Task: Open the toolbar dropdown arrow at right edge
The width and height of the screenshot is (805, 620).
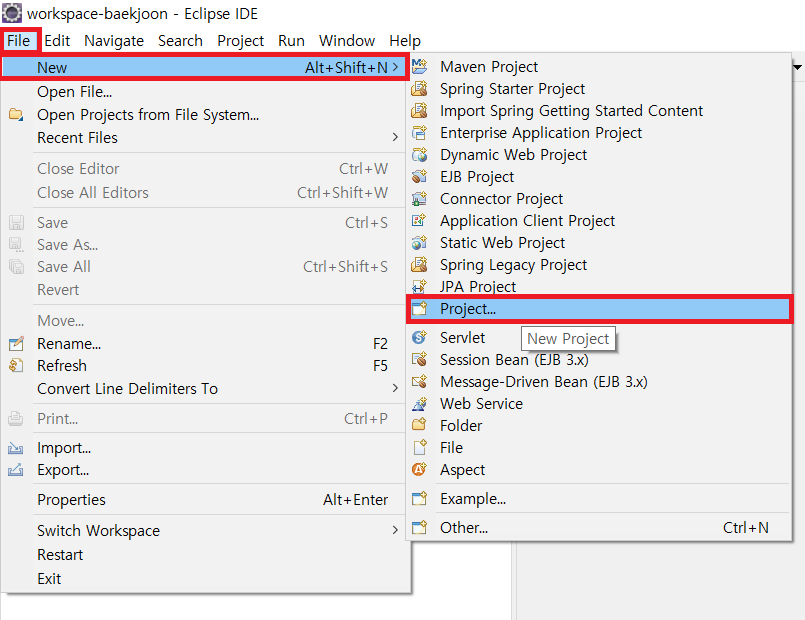Action: point(798,67)
